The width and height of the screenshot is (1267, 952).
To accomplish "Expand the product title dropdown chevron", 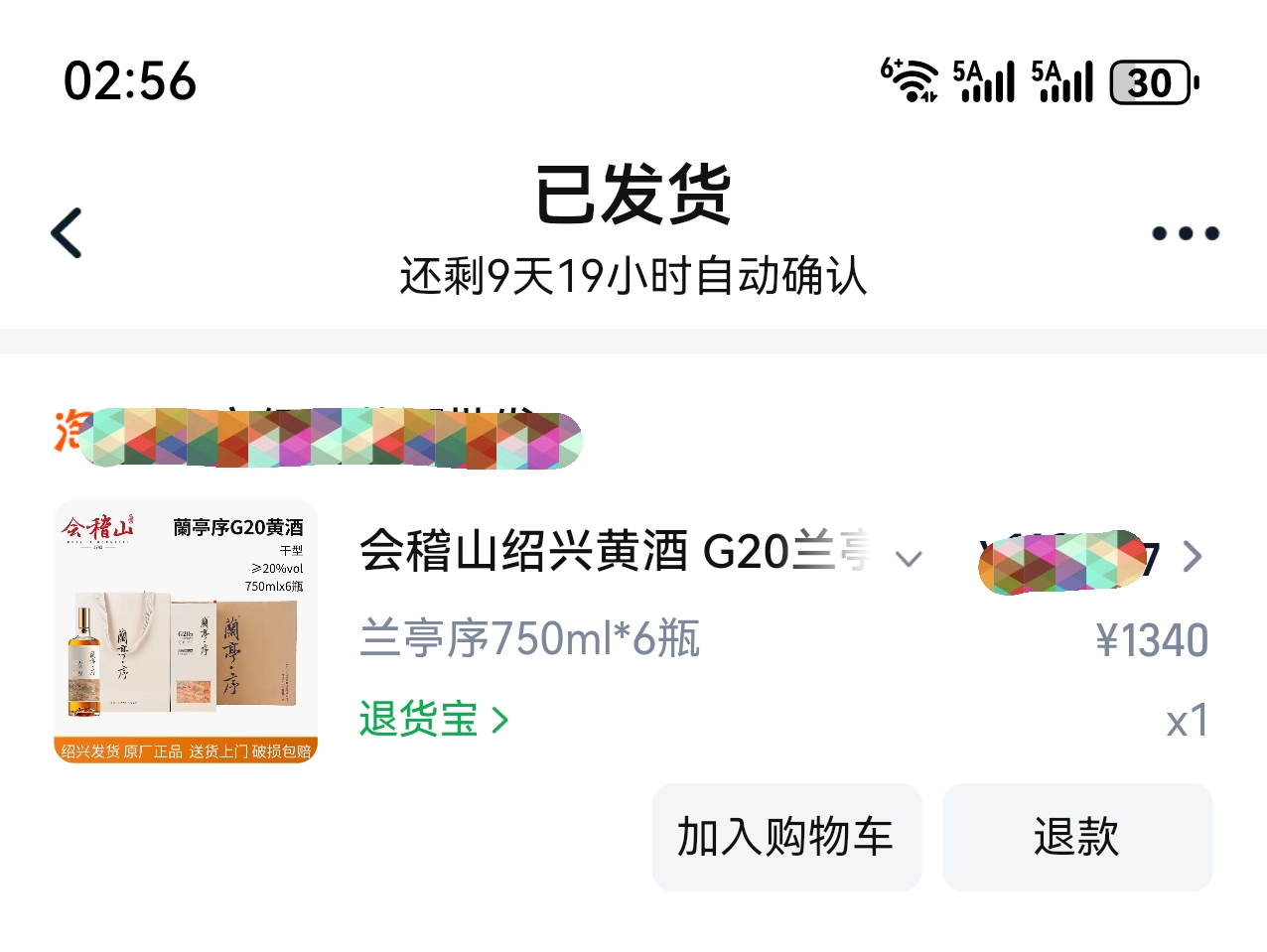I will click(x=909, y=558).
